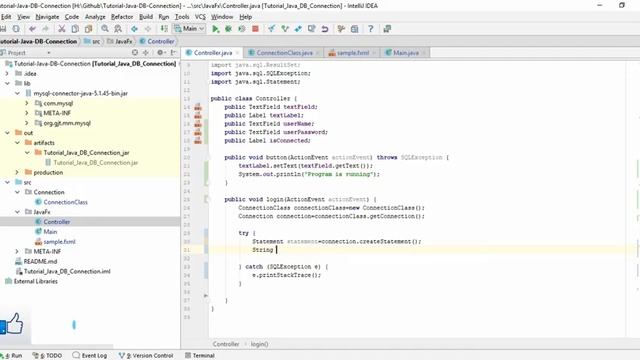
Task: Click Collapse All icon in Project panel
Action: pos(146,53)
